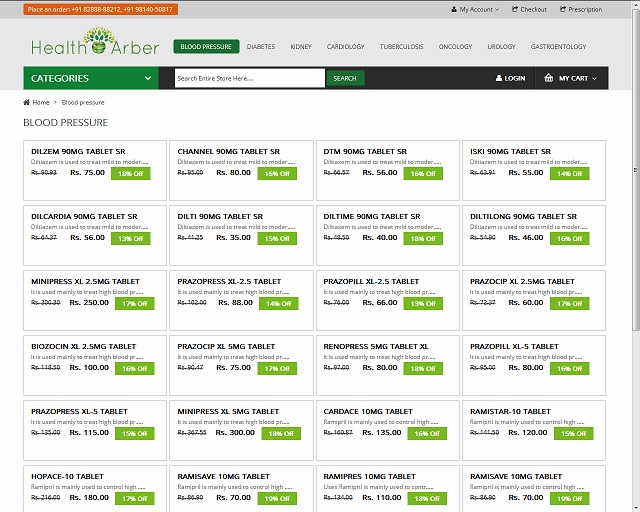
Task: Open the Urology category tab
Action: point(501,47)
